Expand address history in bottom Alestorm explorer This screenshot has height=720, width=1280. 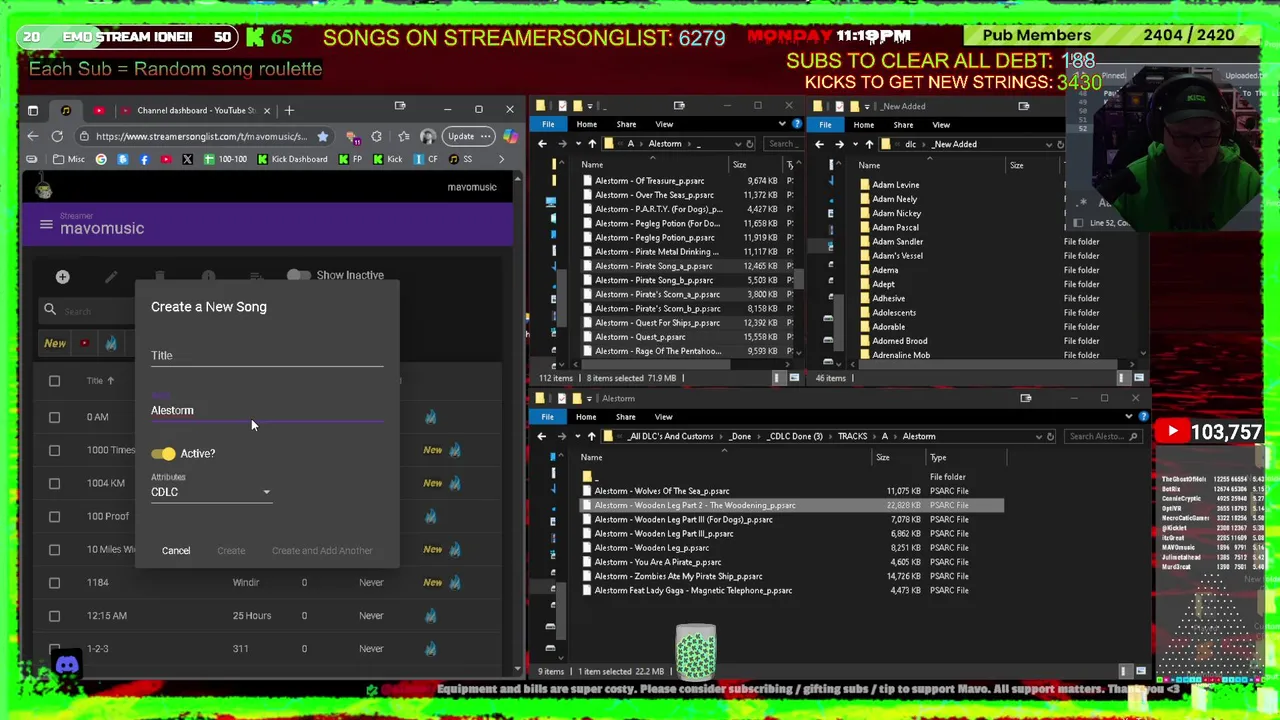[1038, 436]
